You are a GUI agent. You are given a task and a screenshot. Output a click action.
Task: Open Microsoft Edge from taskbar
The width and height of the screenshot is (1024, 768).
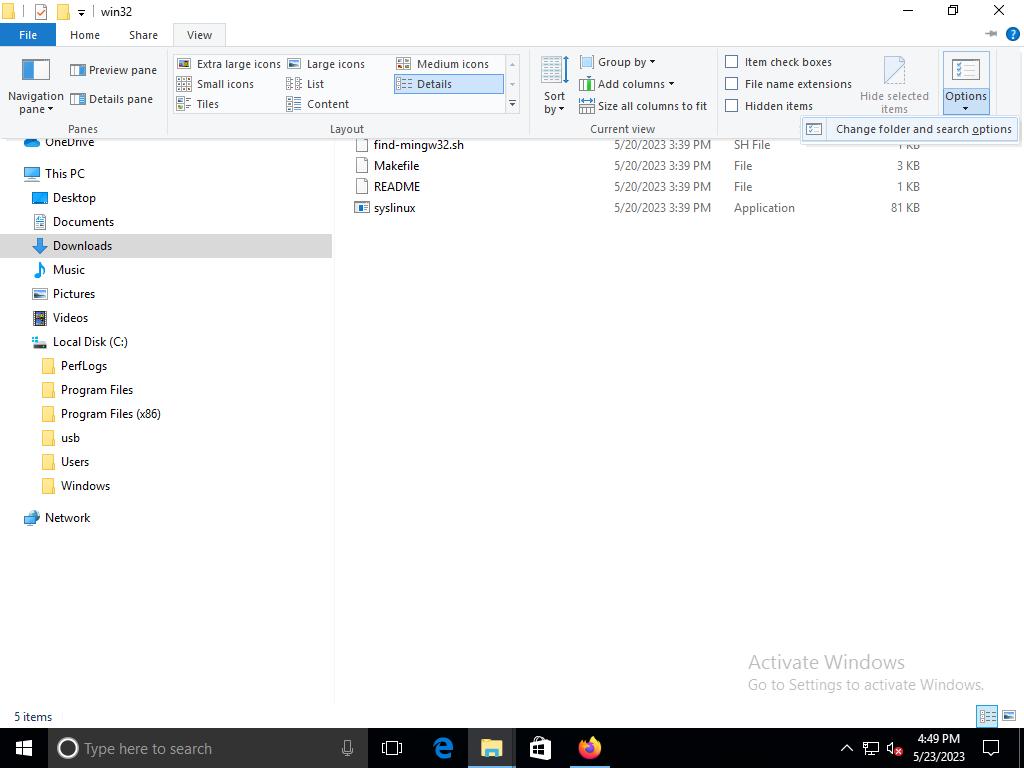(443, 748)
